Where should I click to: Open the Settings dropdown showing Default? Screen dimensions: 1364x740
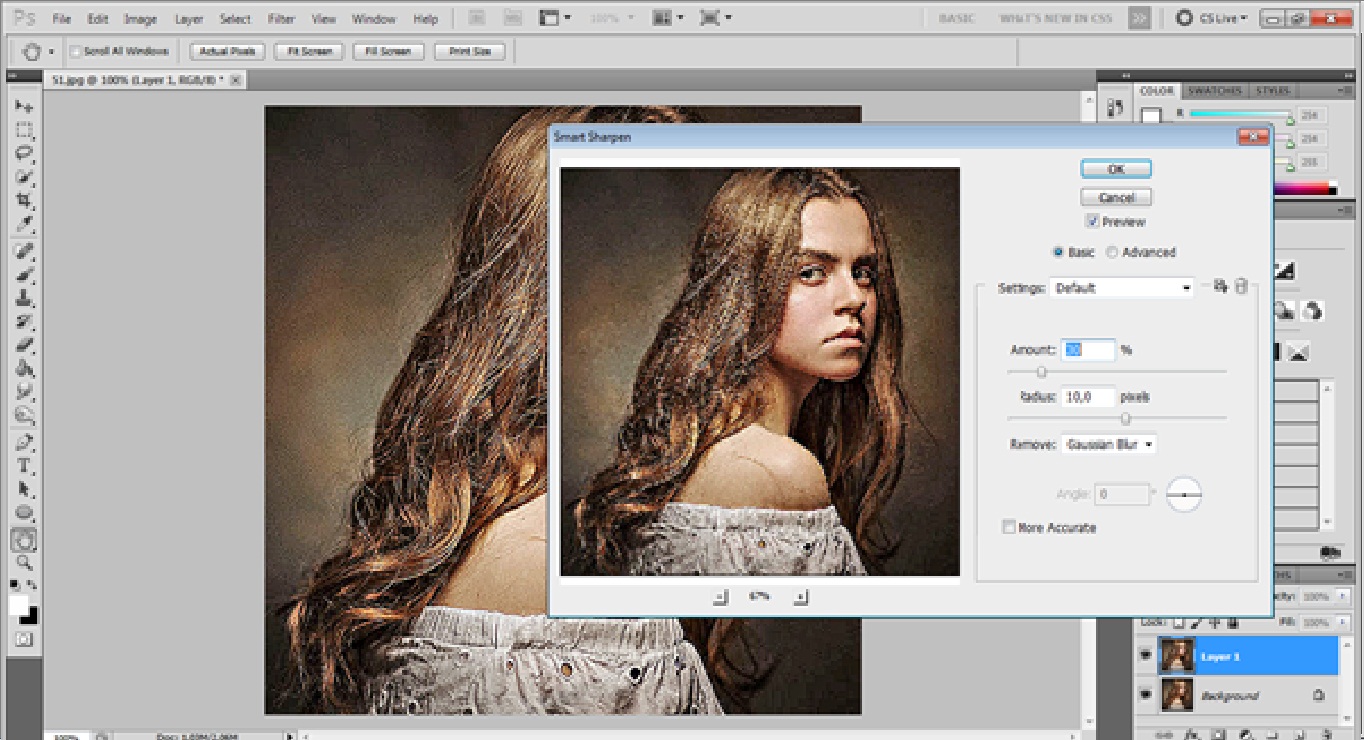(1121, 288)
